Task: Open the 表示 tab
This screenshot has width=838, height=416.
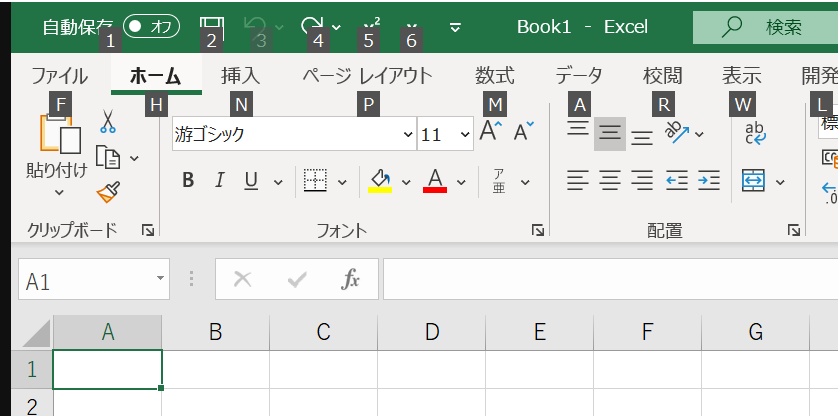Action: [x=742, y=76]
